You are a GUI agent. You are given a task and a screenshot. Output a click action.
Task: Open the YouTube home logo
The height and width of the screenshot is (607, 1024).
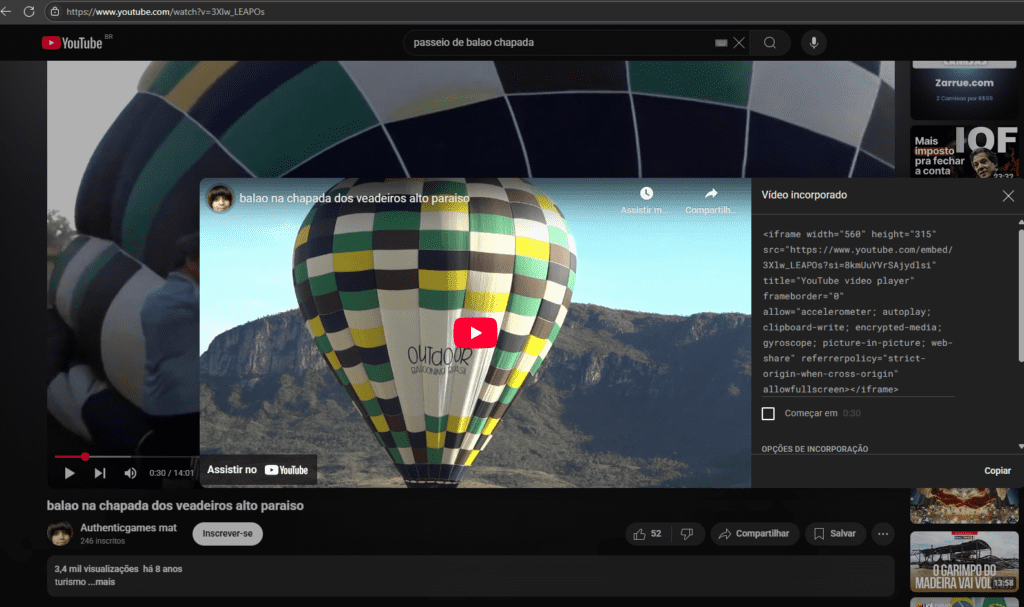pos(73,42)
